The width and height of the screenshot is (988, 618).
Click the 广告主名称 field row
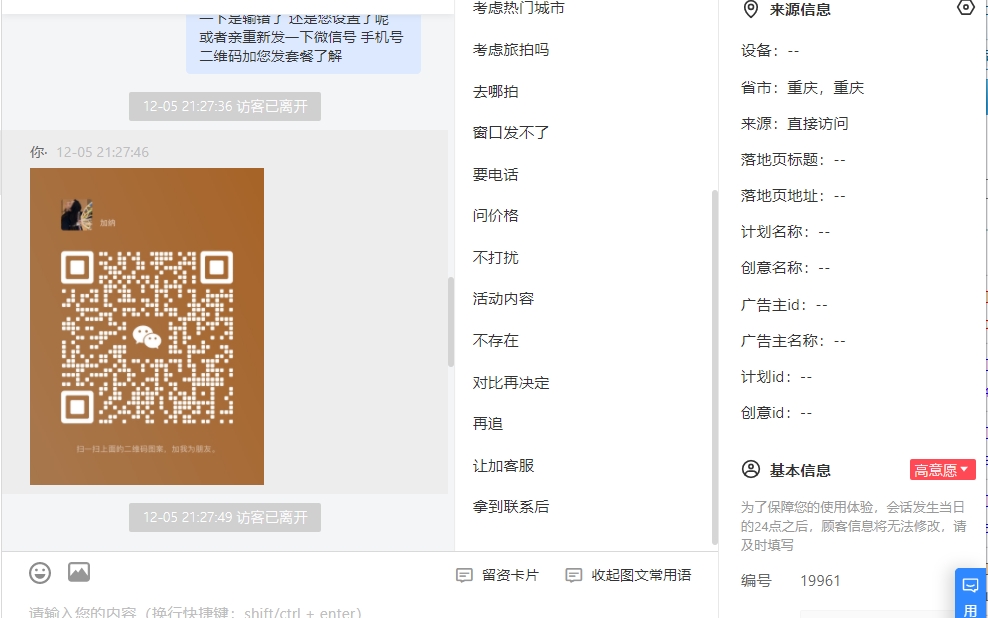[793, 341]
